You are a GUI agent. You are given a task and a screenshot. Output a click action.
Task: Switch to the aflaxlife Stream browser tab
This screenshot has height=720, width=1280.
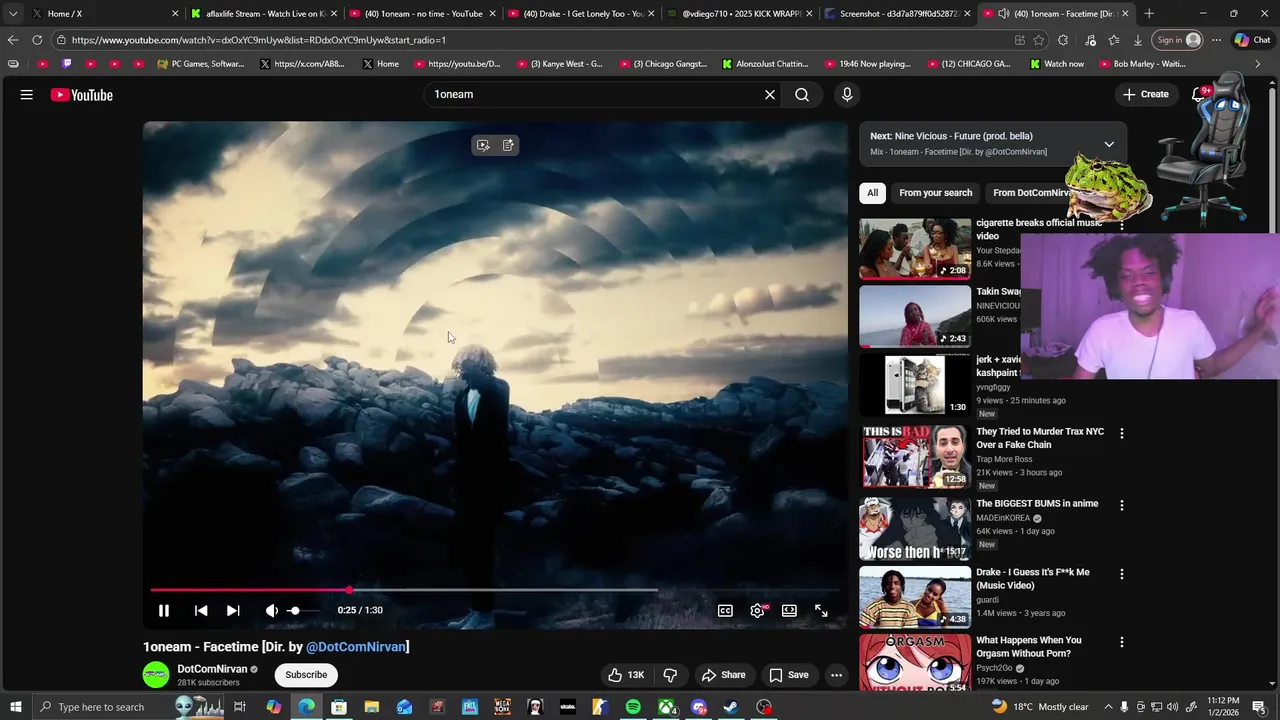pyautogui.click(x=265, y=14)
